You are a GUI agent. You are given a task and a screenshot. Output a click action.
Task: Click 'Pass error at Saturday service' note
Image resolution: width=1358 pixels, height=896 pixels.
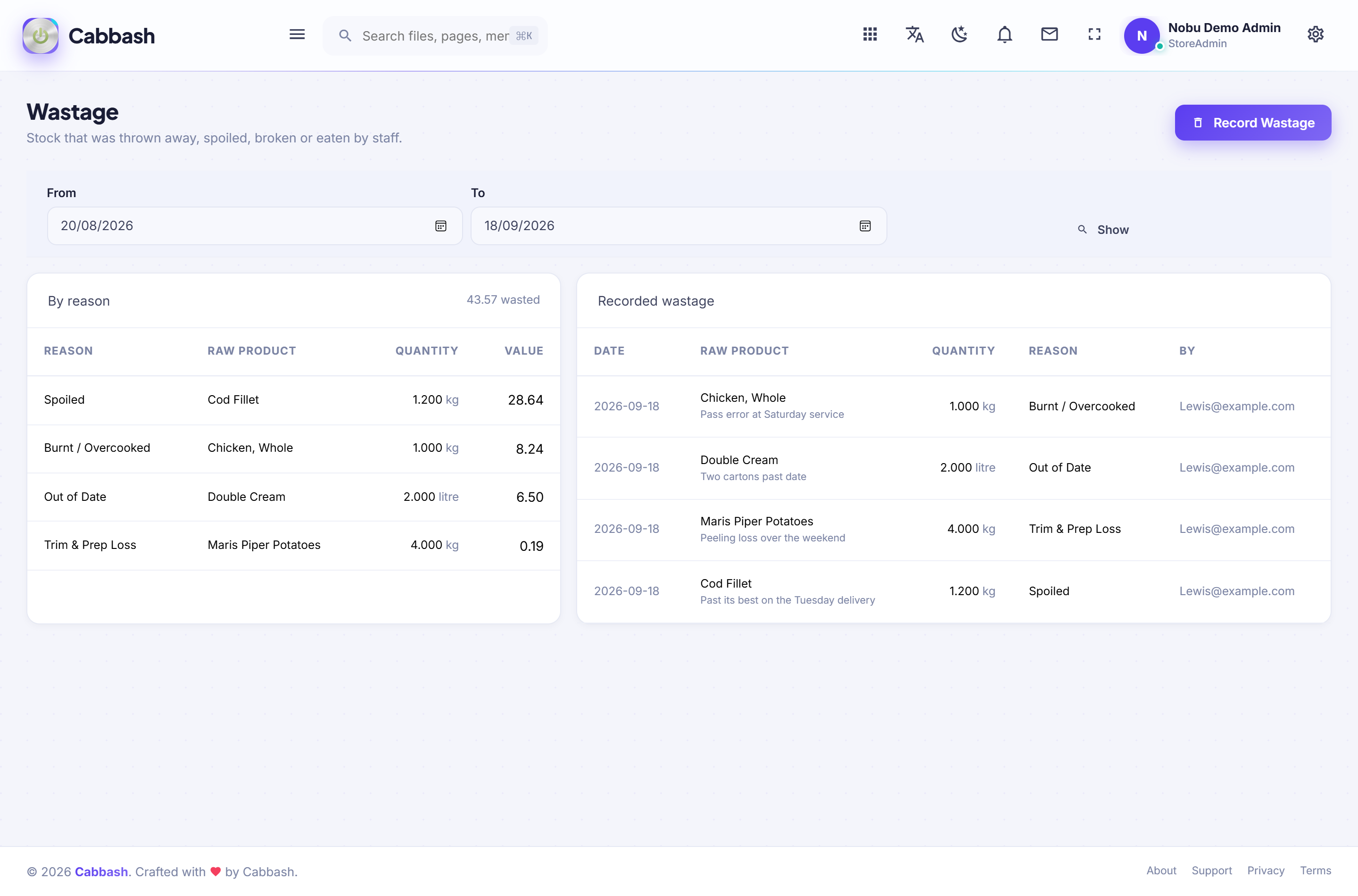click(x=772, y=415)
